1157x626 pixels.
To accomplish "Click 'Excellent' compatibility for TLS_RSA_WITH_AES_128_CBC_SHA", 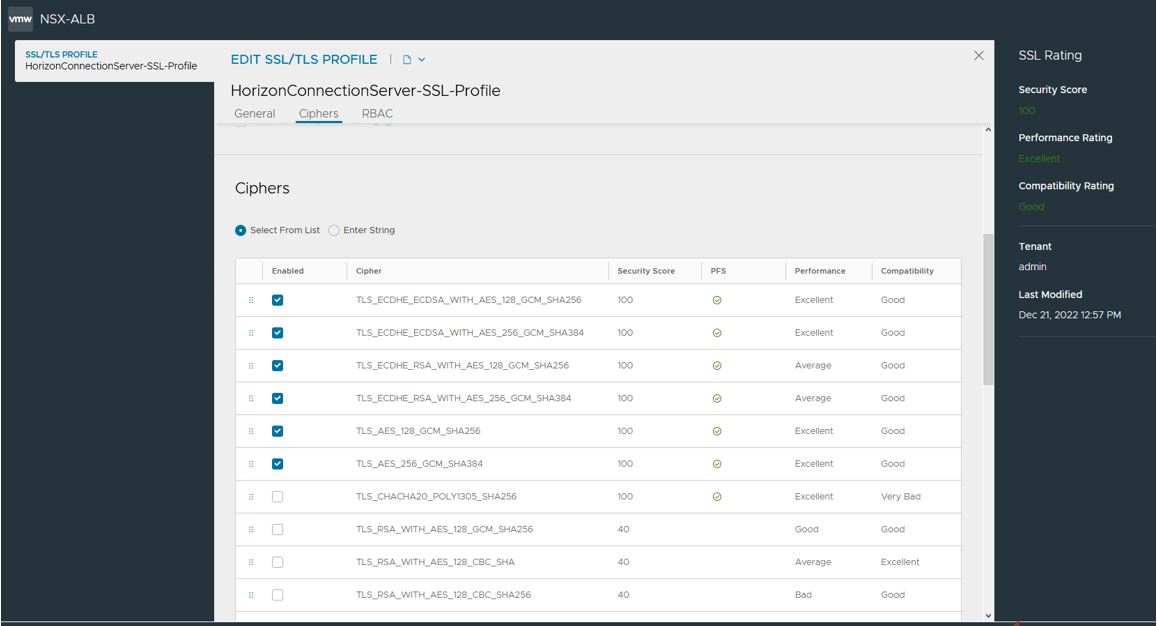I will [899, 563].
